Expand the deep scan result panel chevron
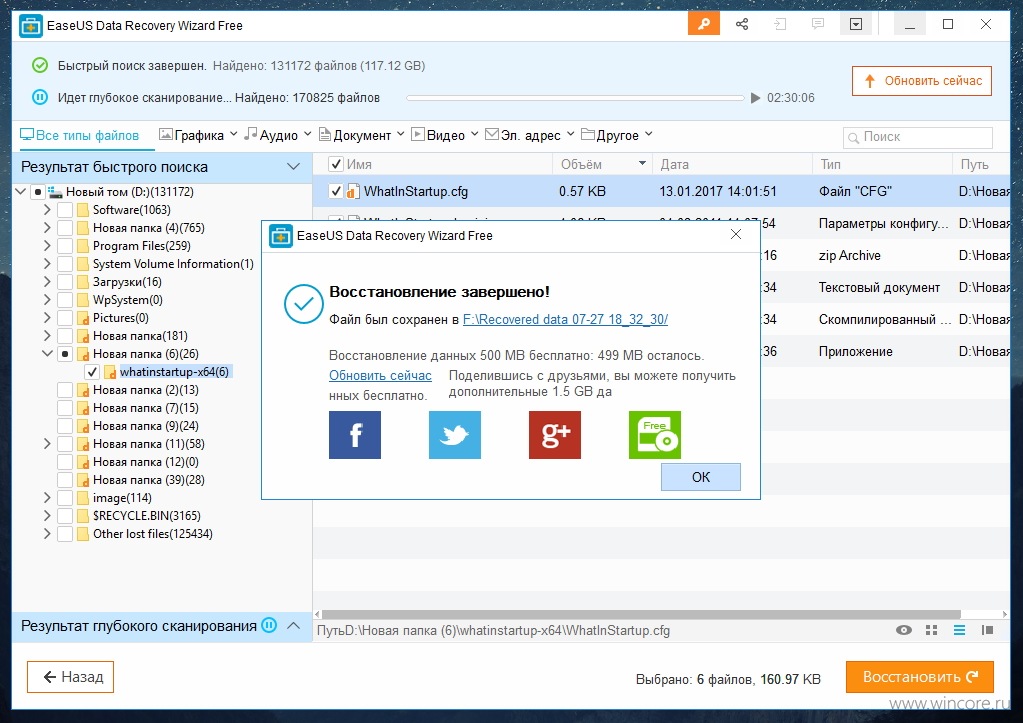This screenshot has width=1023, height=723. click(294, 625)
